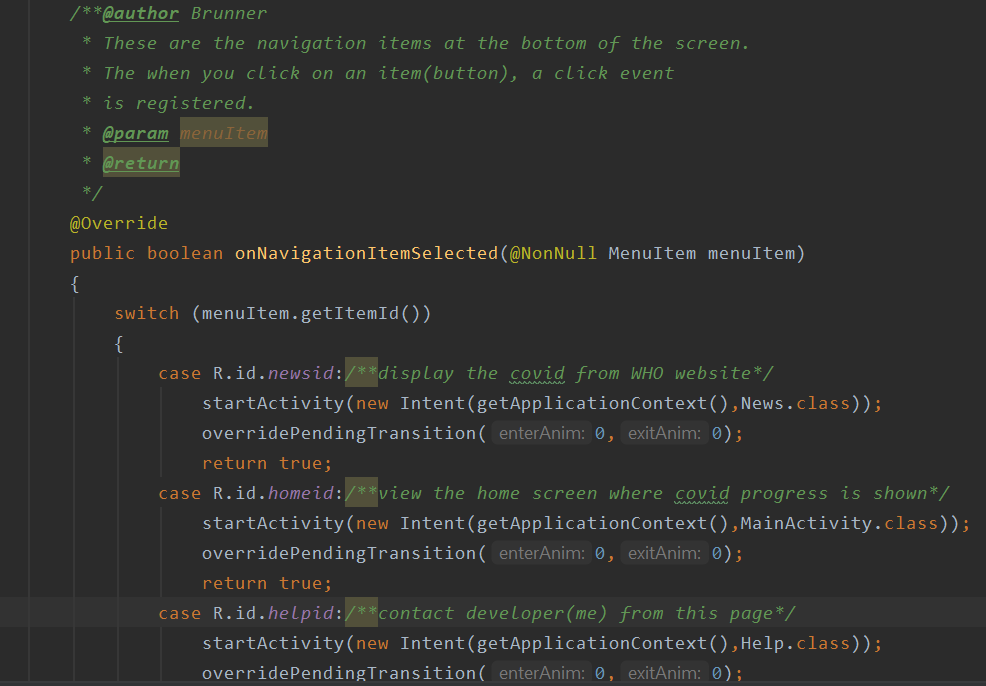Viewport: 986px width, 686px height.
Task: Click enterAnim hint in the newsid case
Action: tap(541, 433)
